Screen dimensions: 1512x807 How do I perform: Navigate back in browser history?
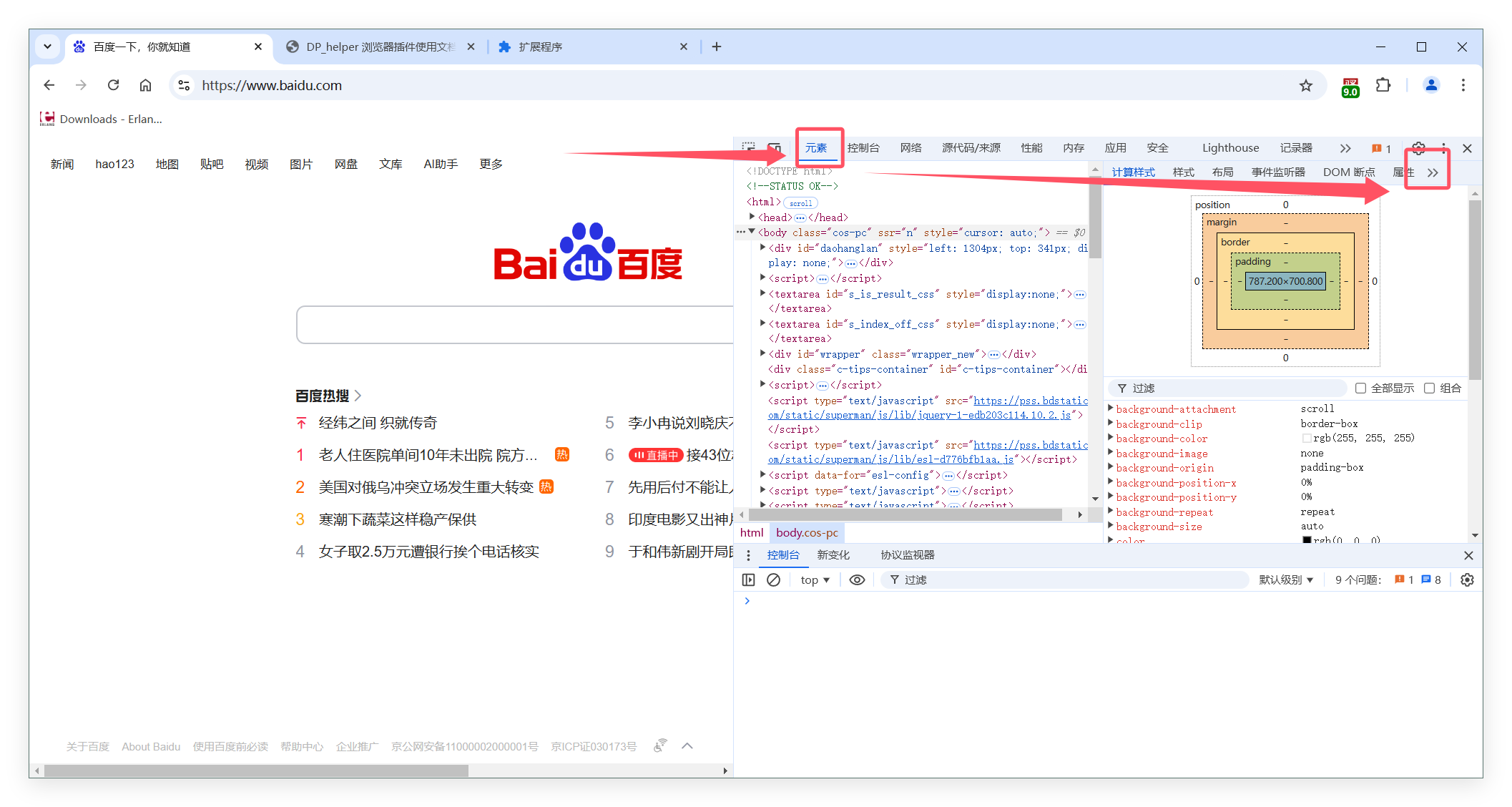point(49,86)
